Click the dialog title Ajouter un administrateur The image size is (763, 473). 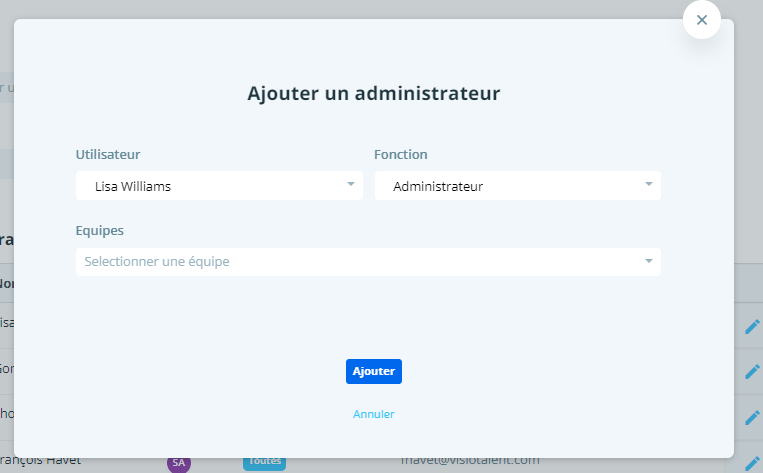pyautogui.click(x=374, y=94)
